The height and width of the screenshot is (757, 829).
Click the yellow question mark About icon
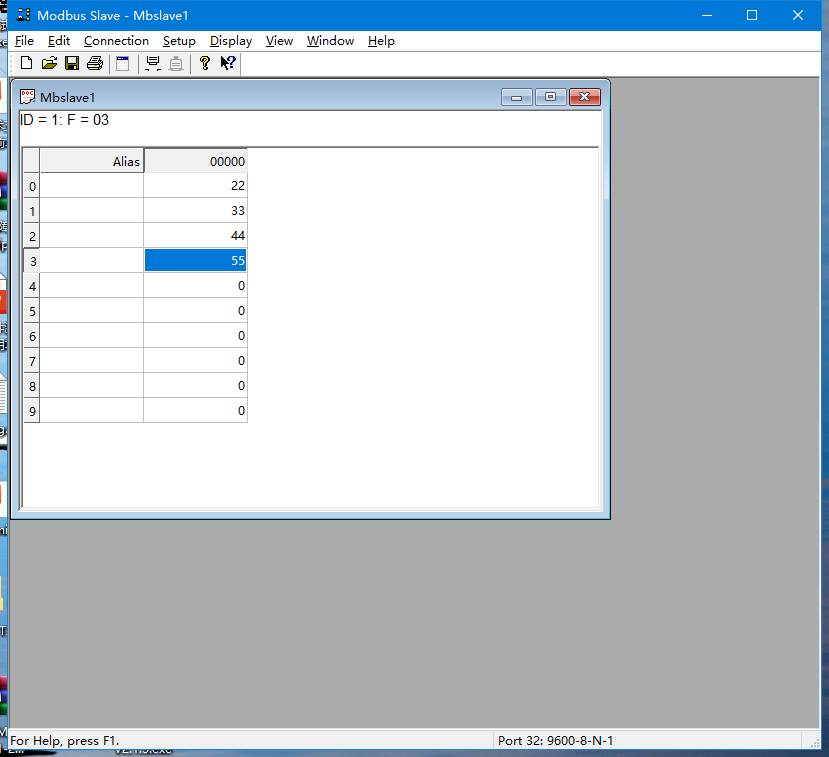coord(205,64)
